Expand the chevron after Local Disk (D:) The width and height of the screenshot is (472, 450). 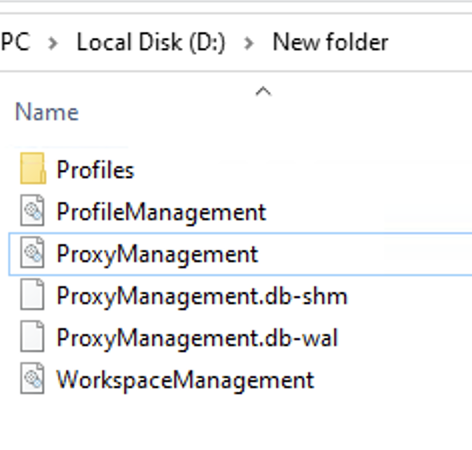point(249,43)
